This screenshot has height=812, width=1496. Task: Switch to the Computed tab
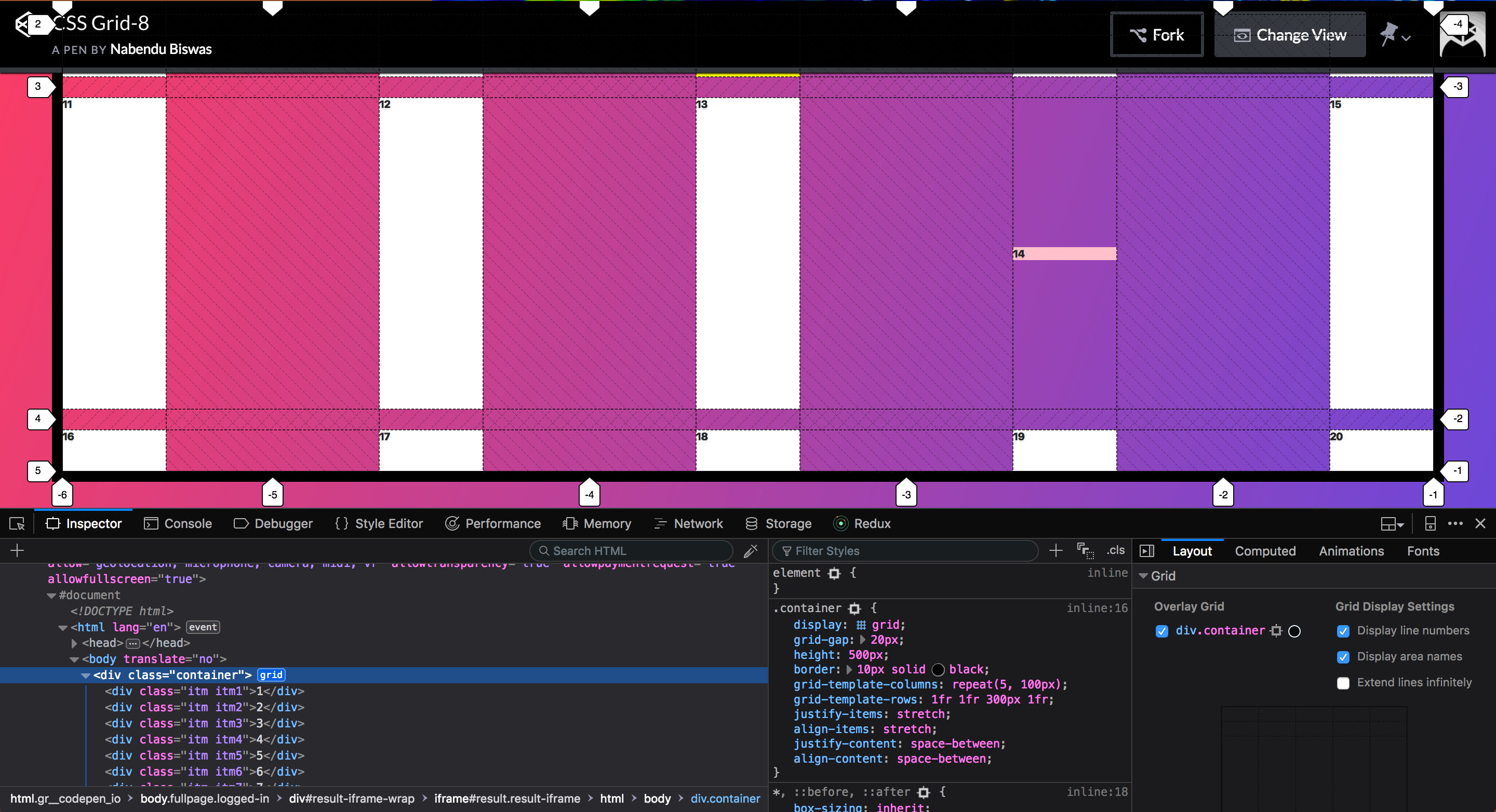point(1265,551)
